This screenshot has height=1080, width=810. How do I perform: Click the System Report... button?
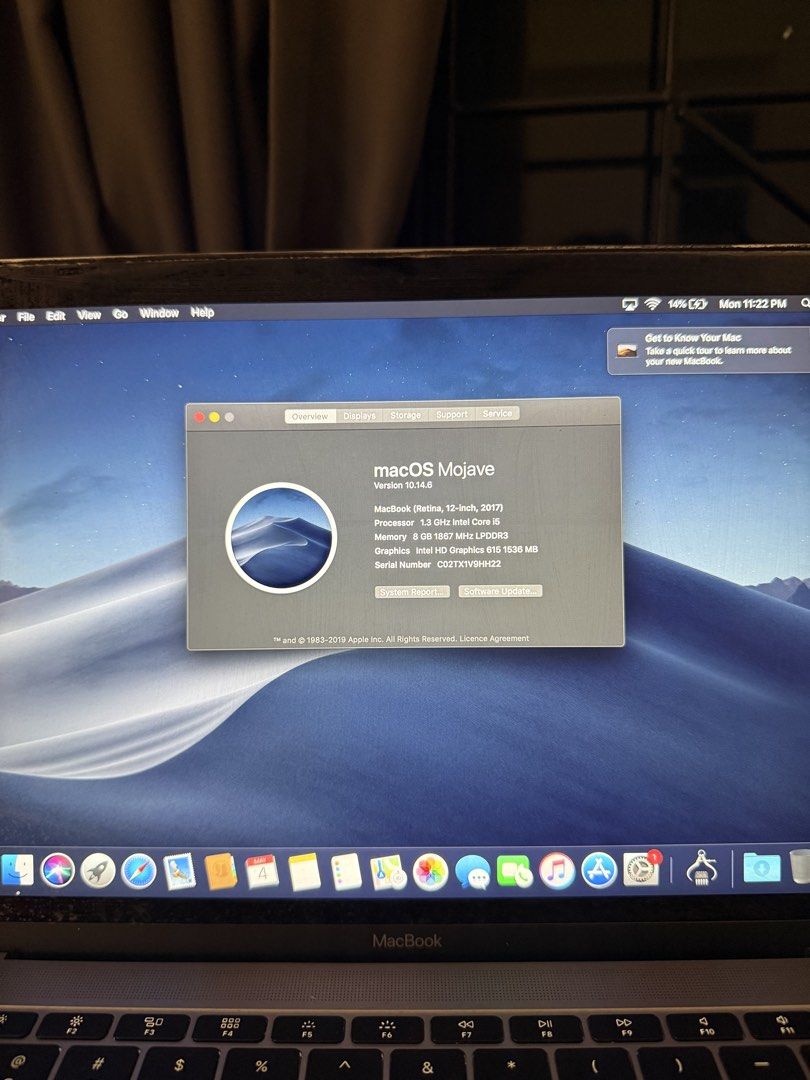(x=412, y=592)
